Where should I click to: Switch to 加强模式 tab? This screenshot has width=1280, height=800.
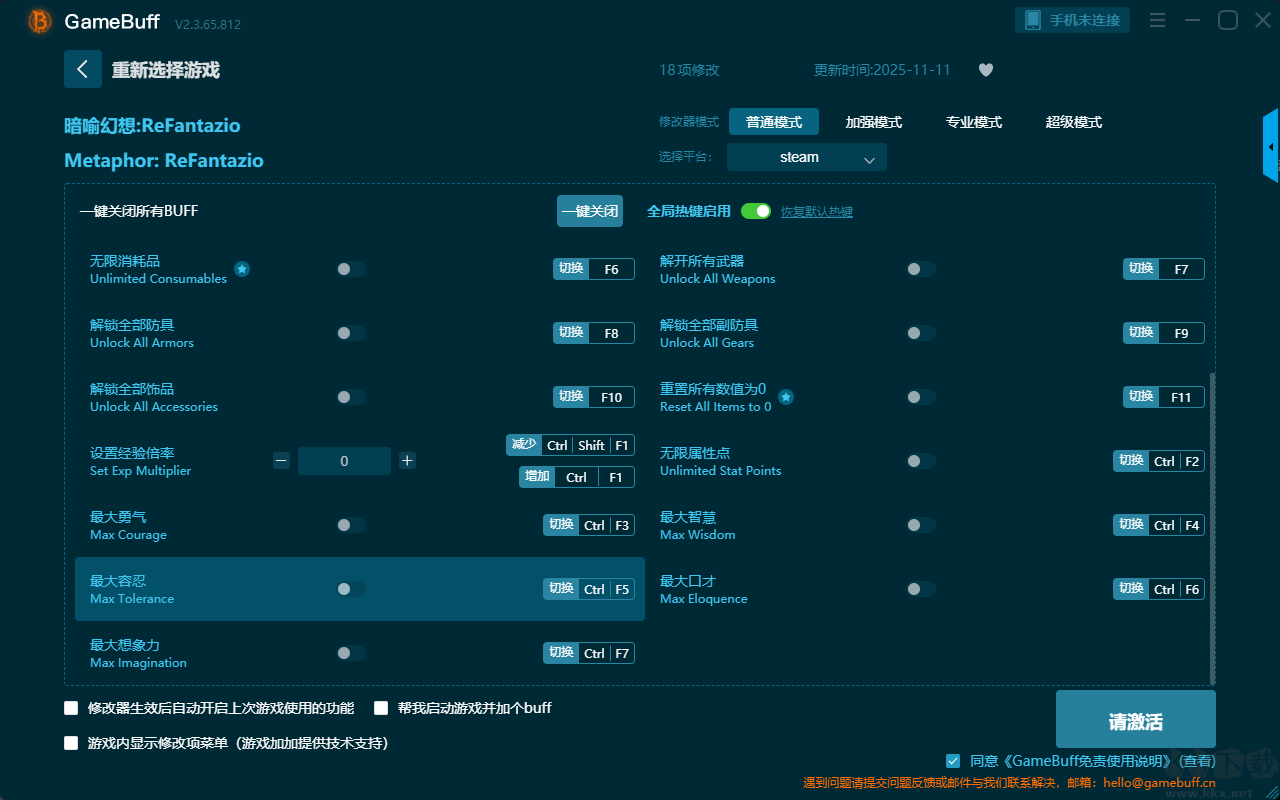tap(874, 122)
